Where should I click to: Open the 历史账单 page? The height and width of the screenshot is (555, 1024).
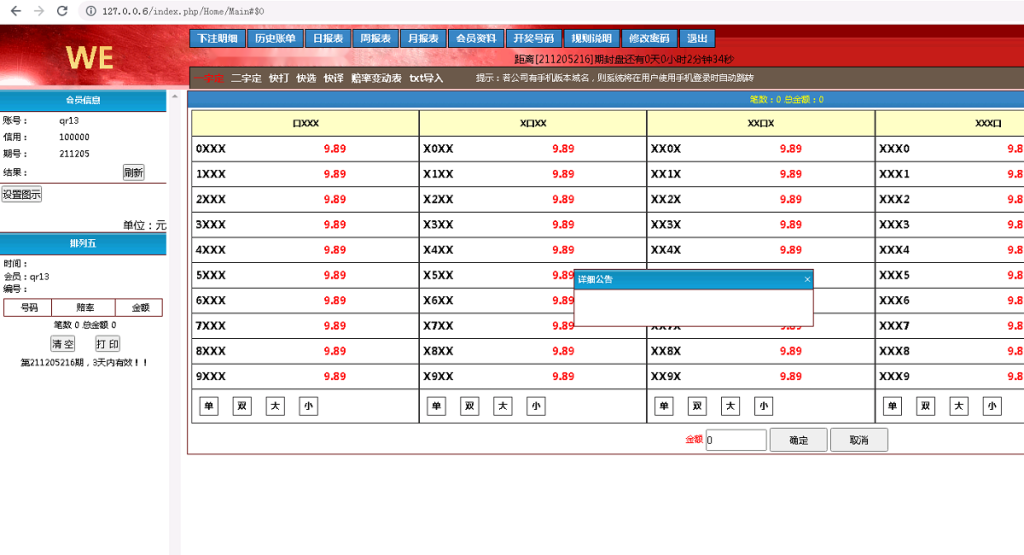coord(275,39)
